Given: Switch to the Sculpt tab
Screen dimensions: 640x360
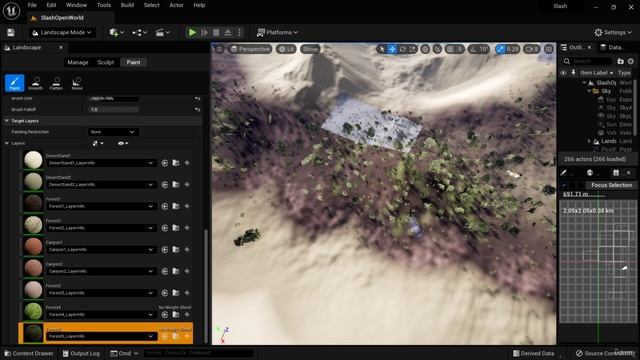Looking at the screenshot, I should 106,62.
